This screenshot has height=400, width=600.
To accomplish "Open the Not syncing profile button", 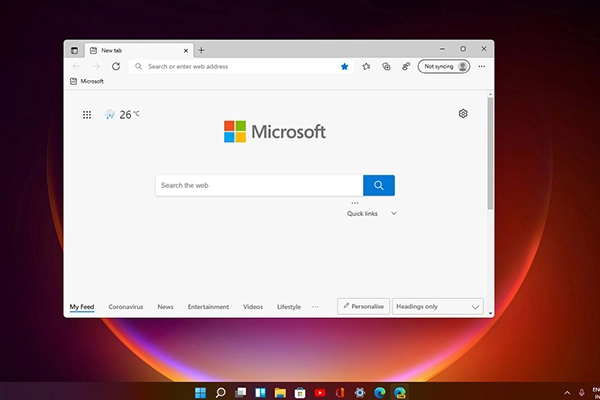I will point(444,66).
